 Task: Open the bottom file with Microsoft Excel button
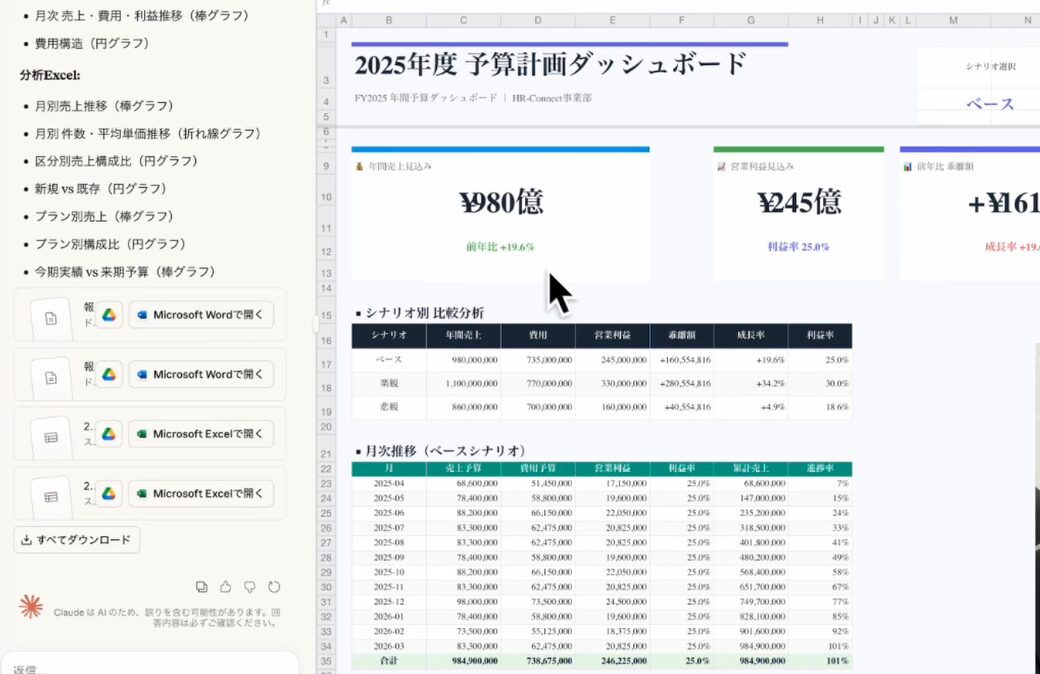pyautogui.click(x=201, y=494)
